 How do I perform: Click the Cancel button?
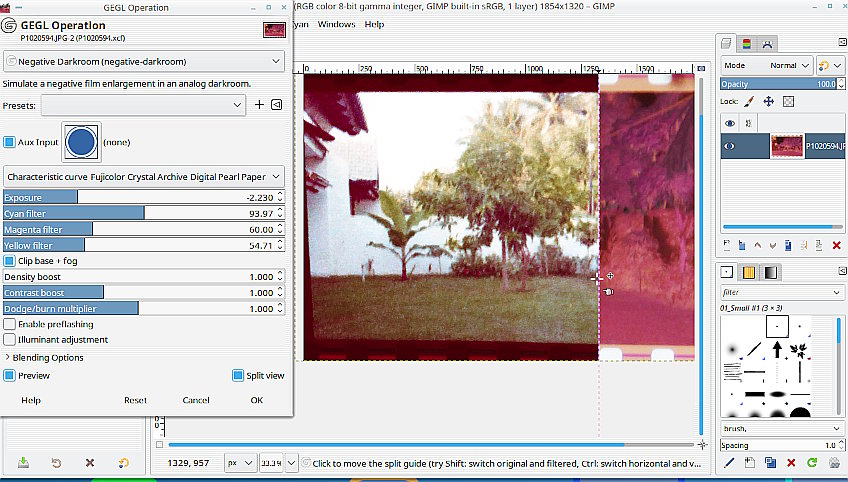pos(196,400)
